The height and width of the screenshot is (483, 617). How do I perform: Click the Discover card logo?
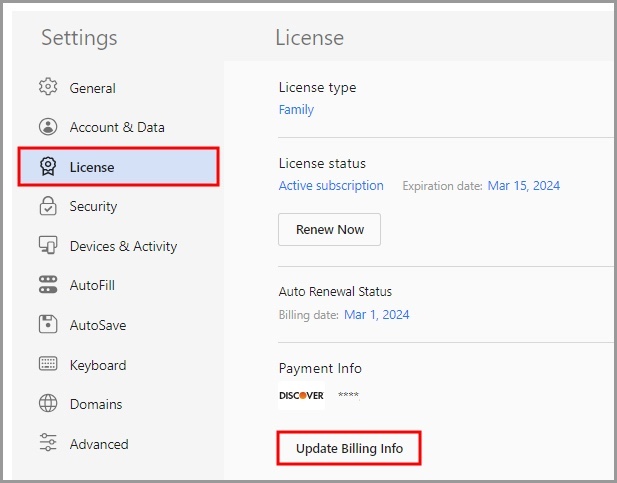[301, 395]
